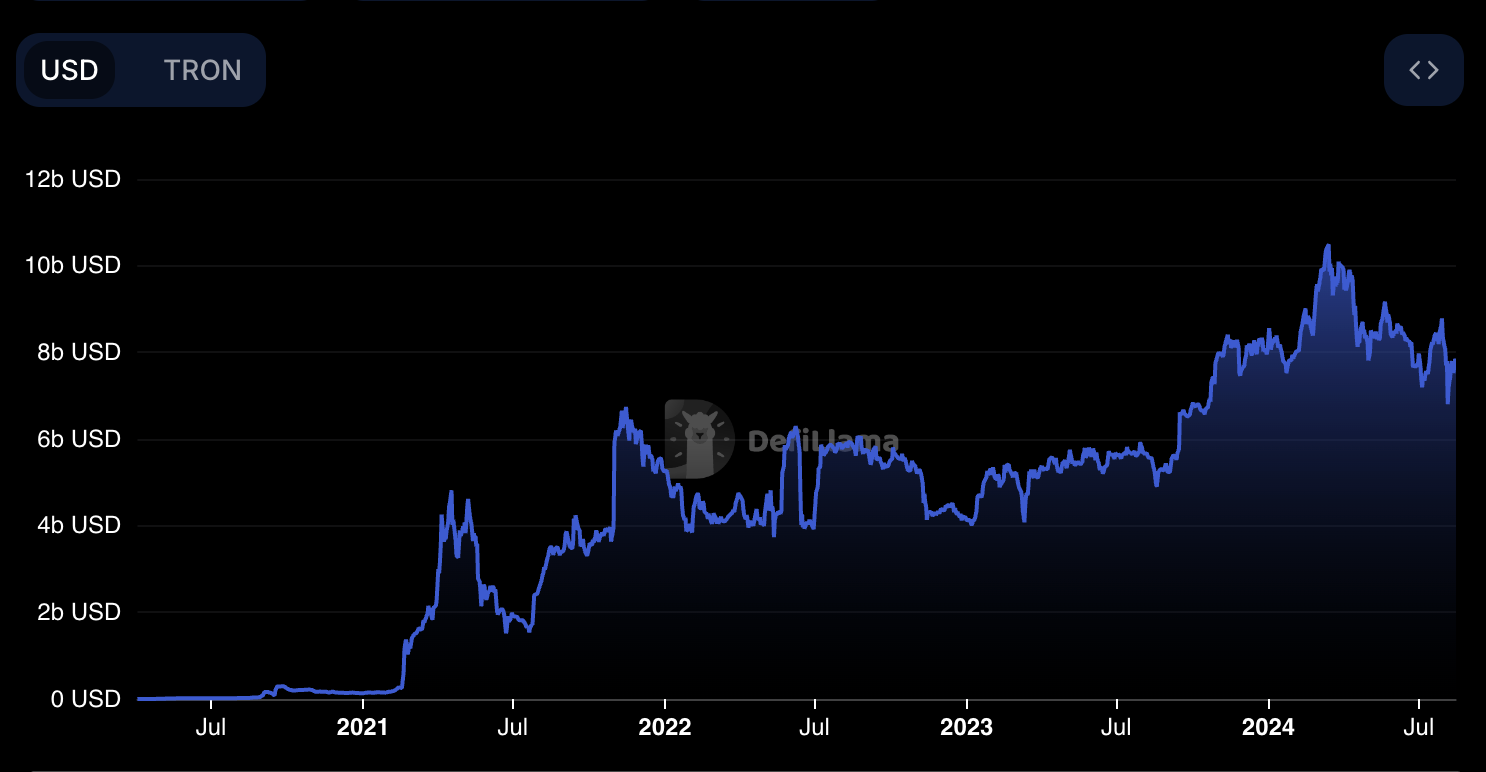The image size is (1486, 772).
Task: Click the DefiLlama llama logo watermark
Action: click(x=700, y=439)
